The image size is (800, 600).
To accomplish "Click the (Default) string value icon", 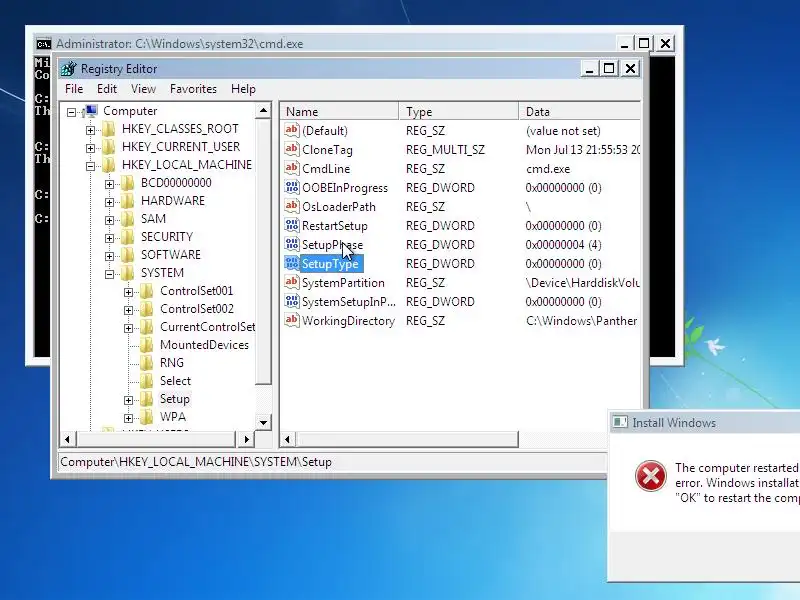I will coord(291,130).
